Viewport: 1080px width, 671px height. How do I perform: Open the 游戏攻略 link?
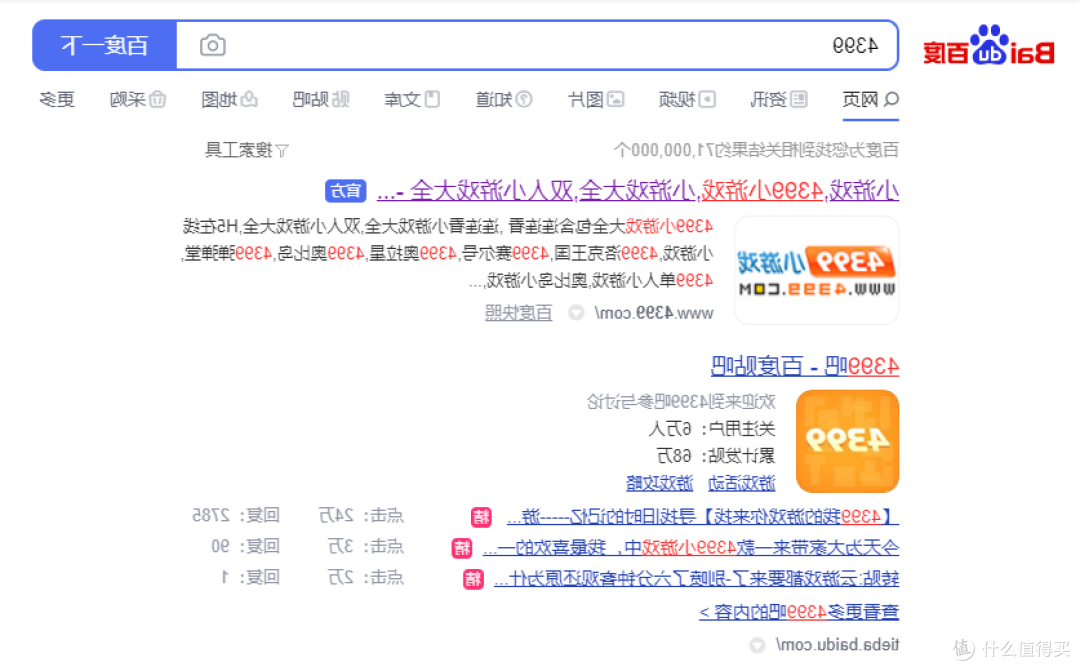(x=659, y=484)
